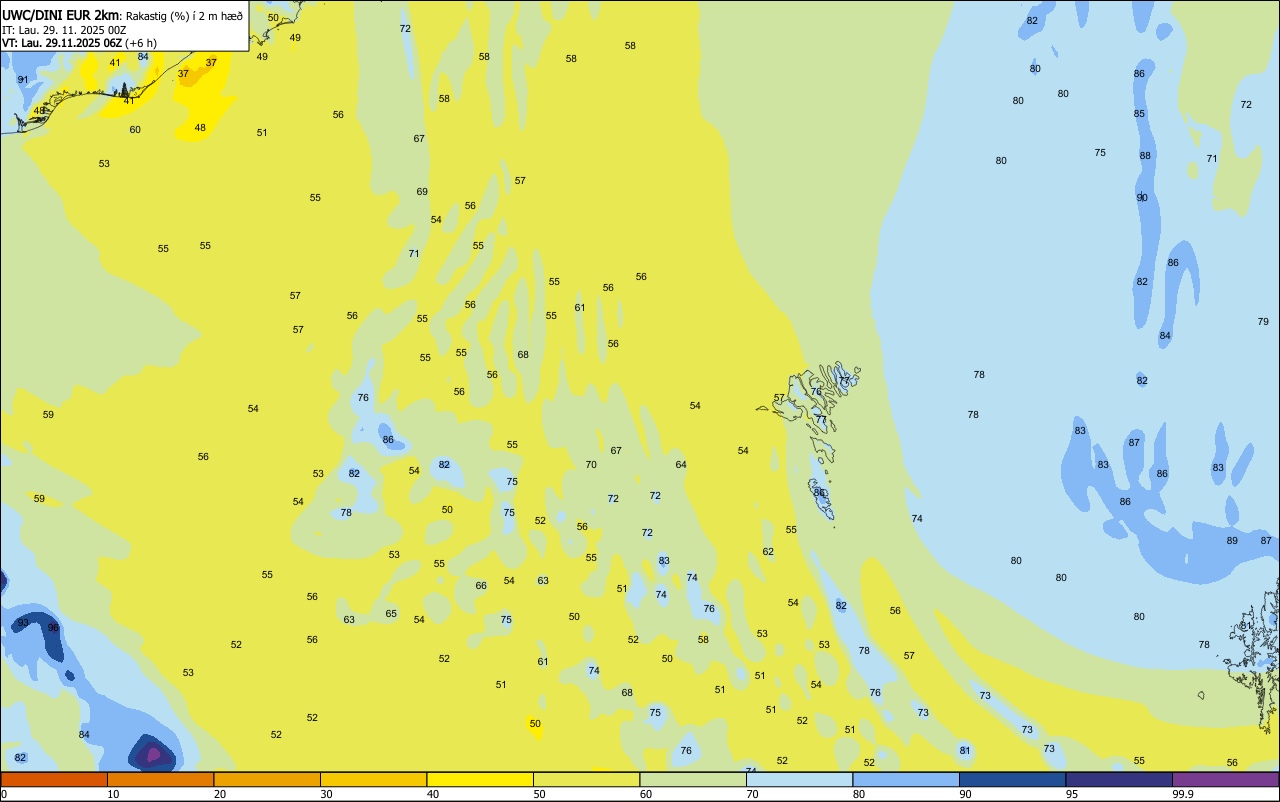
Task: Choose the 60–70 light green legend segment
Action: 693,780
